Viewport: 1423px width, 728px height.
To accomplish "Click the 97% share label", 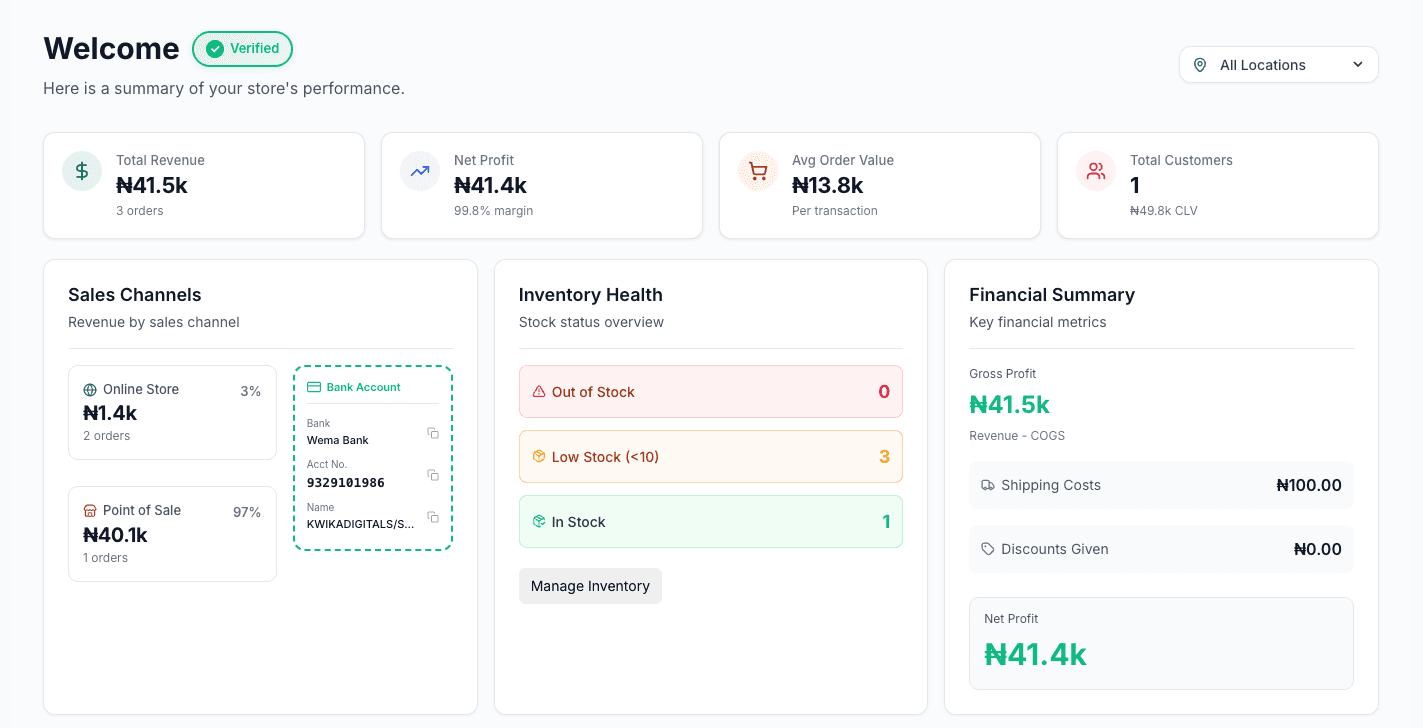I will (x=247, y=512).
